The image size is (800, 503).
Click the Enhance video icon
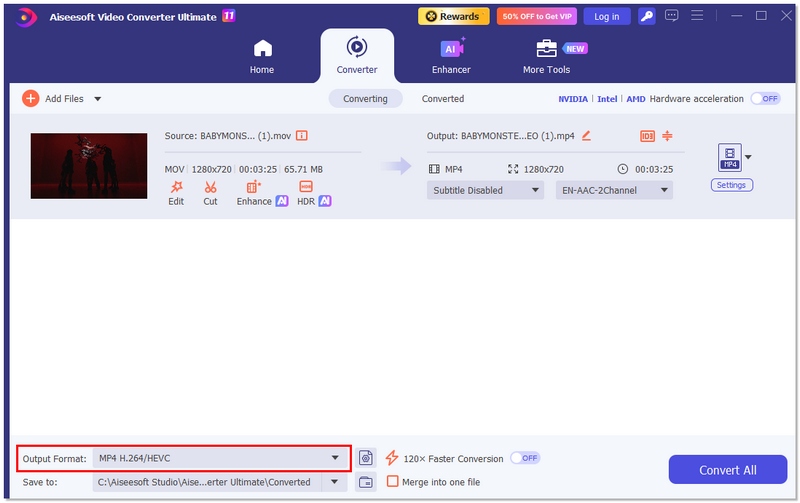(x=253, y=187)
